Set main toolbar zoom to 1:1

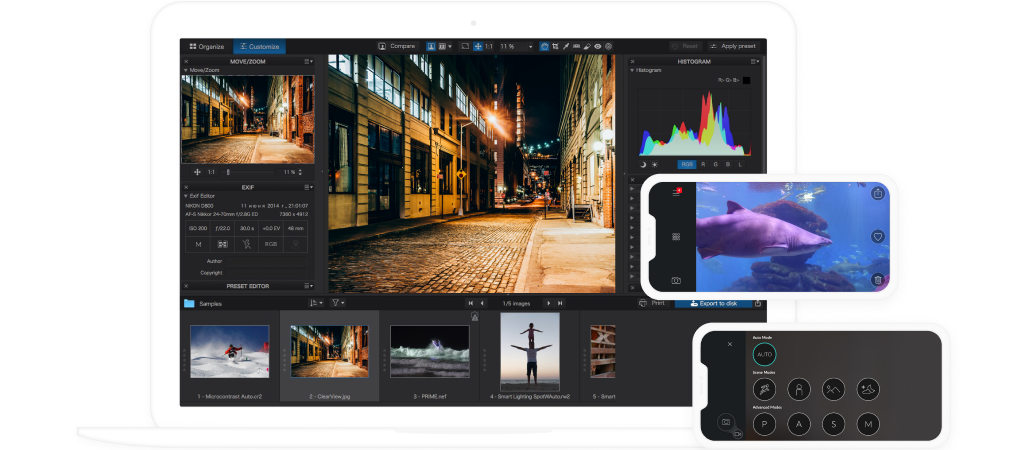[x=488, y=47]
